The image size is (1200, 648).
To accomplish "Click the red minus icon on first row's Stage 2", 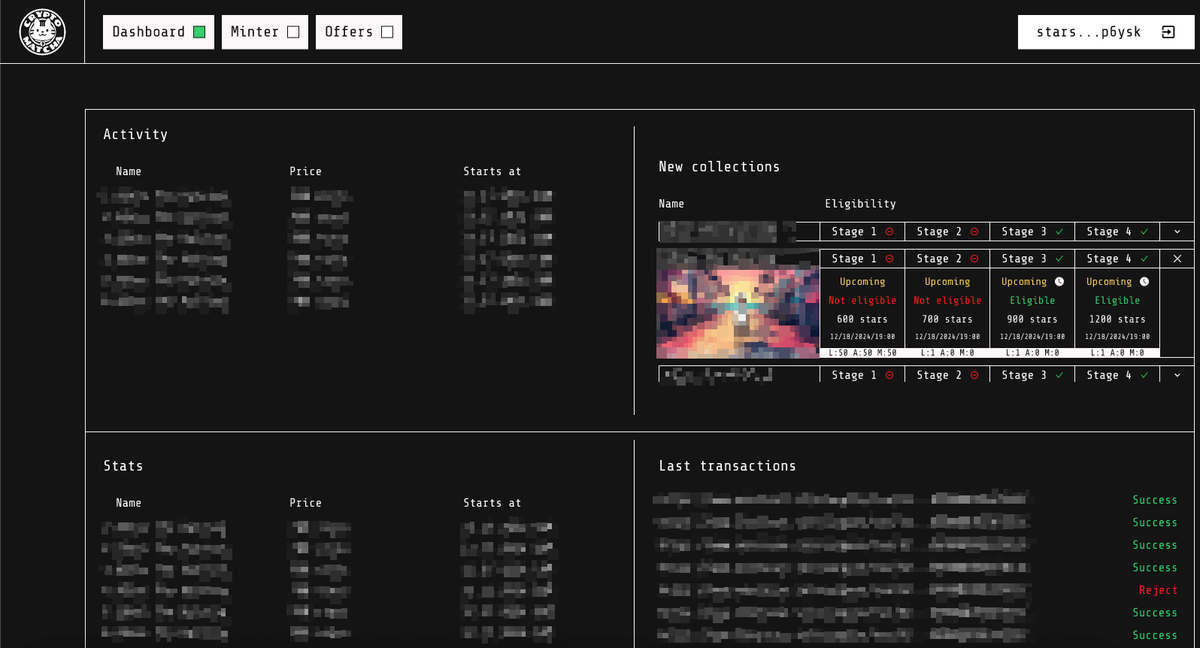I will pyautogui.click(x=974, y=232).
